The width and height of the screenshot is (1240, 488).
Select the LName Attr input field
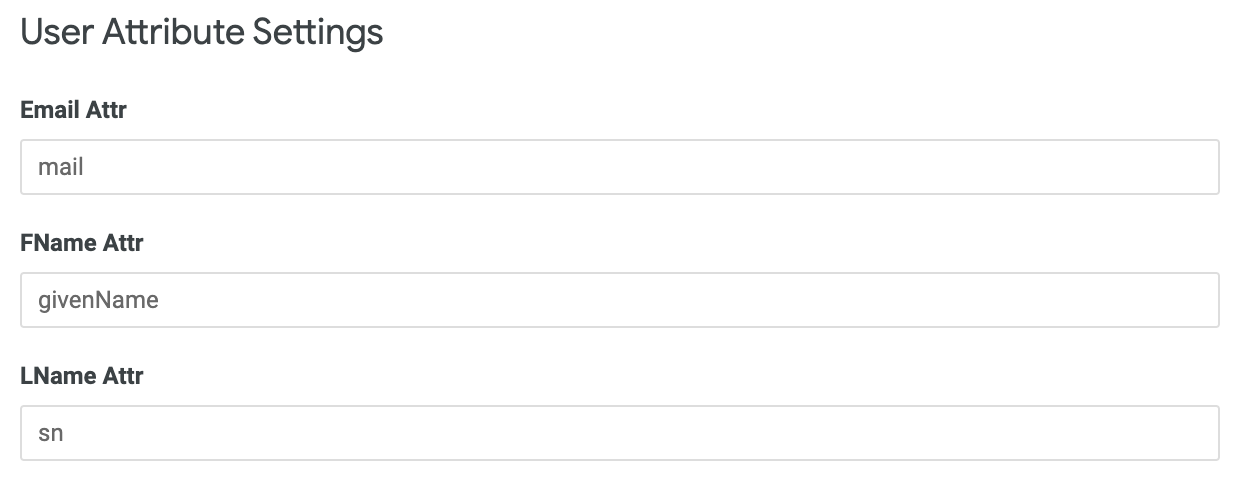(619, 433)
